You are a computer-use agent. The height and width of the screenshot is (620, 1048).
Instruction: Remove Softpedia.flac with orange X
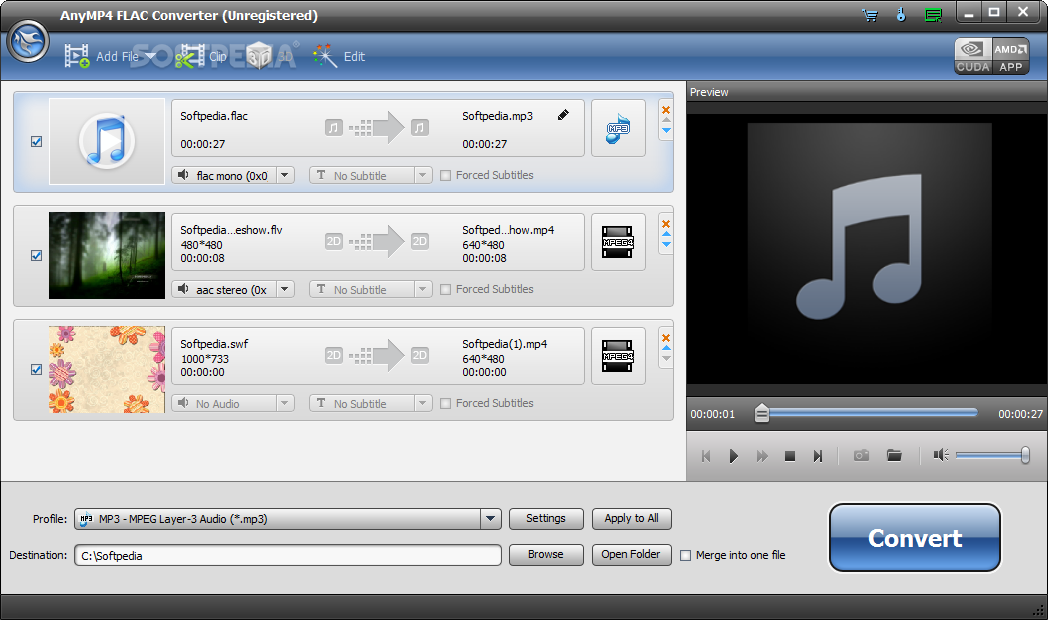[x=666, y=110]
